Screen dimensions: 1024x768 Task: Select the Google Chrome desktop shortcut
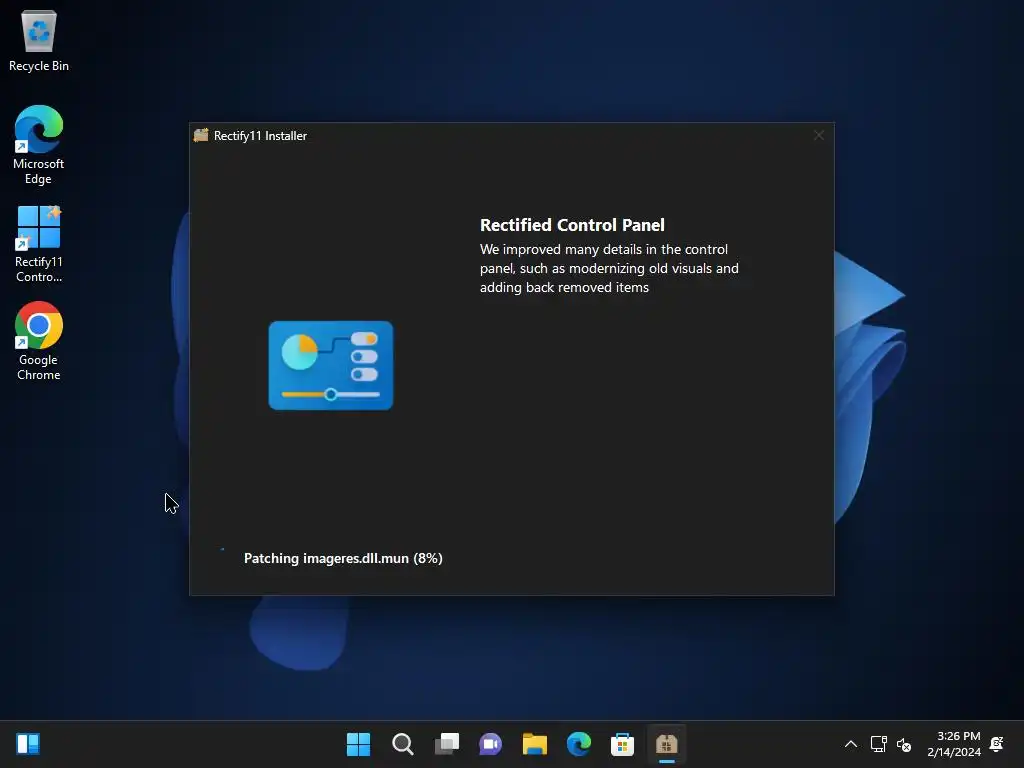click(39, 341)
